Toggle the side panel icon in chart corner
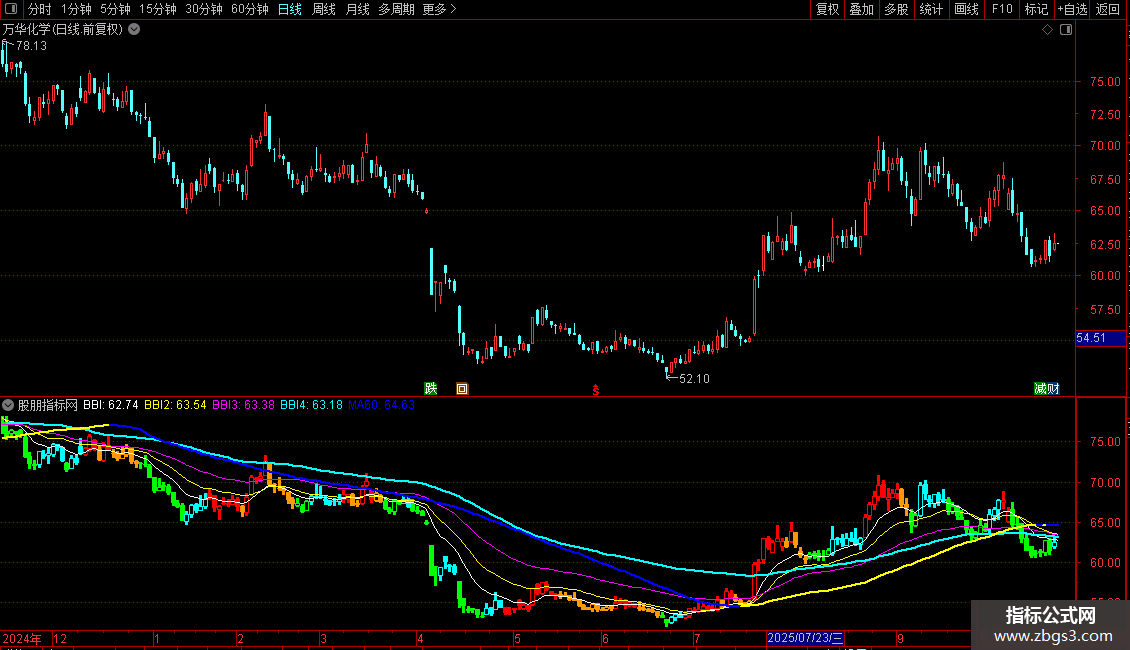Image resolution: width=1130 pixels, height=650 pixels. [1066, 30]
